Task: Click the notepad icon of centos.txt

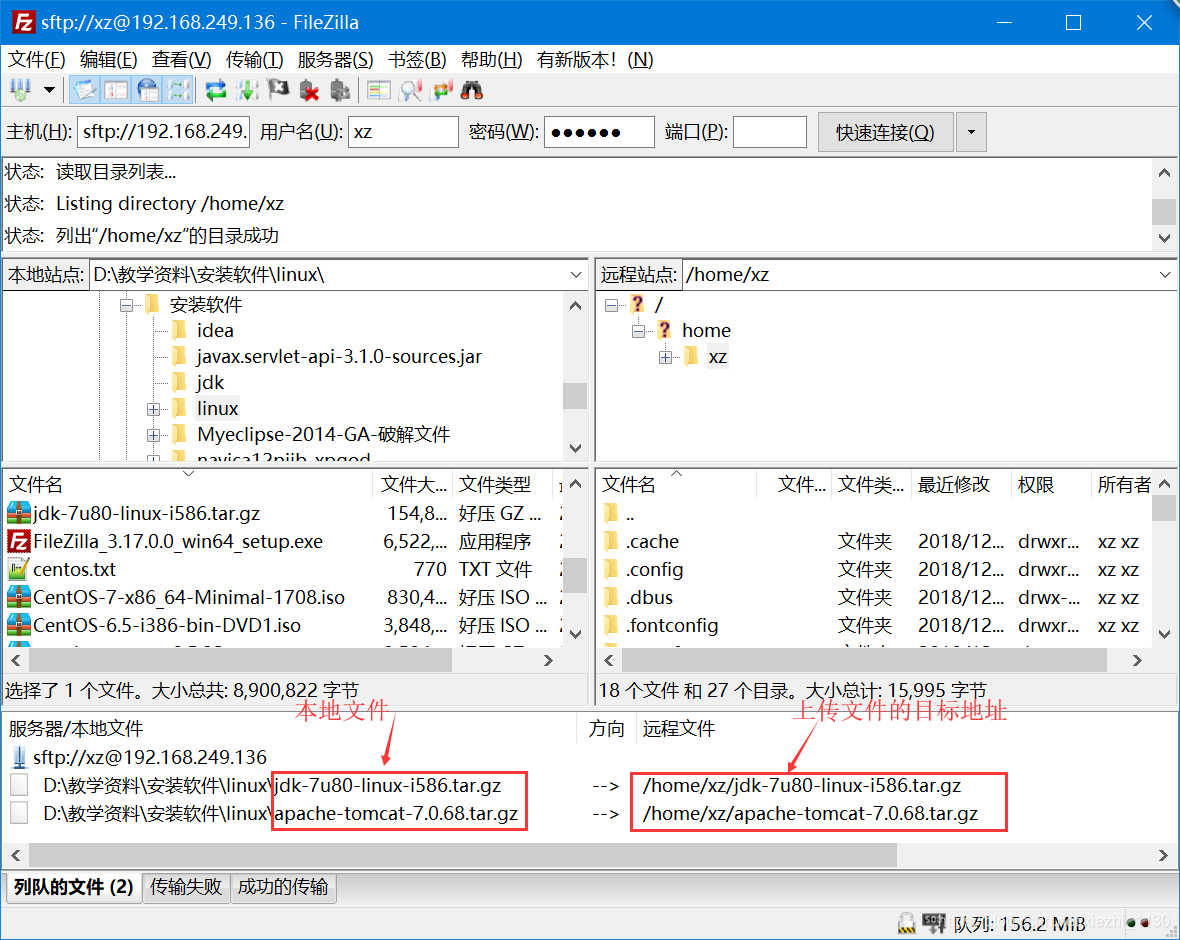Action: (18, 569)
